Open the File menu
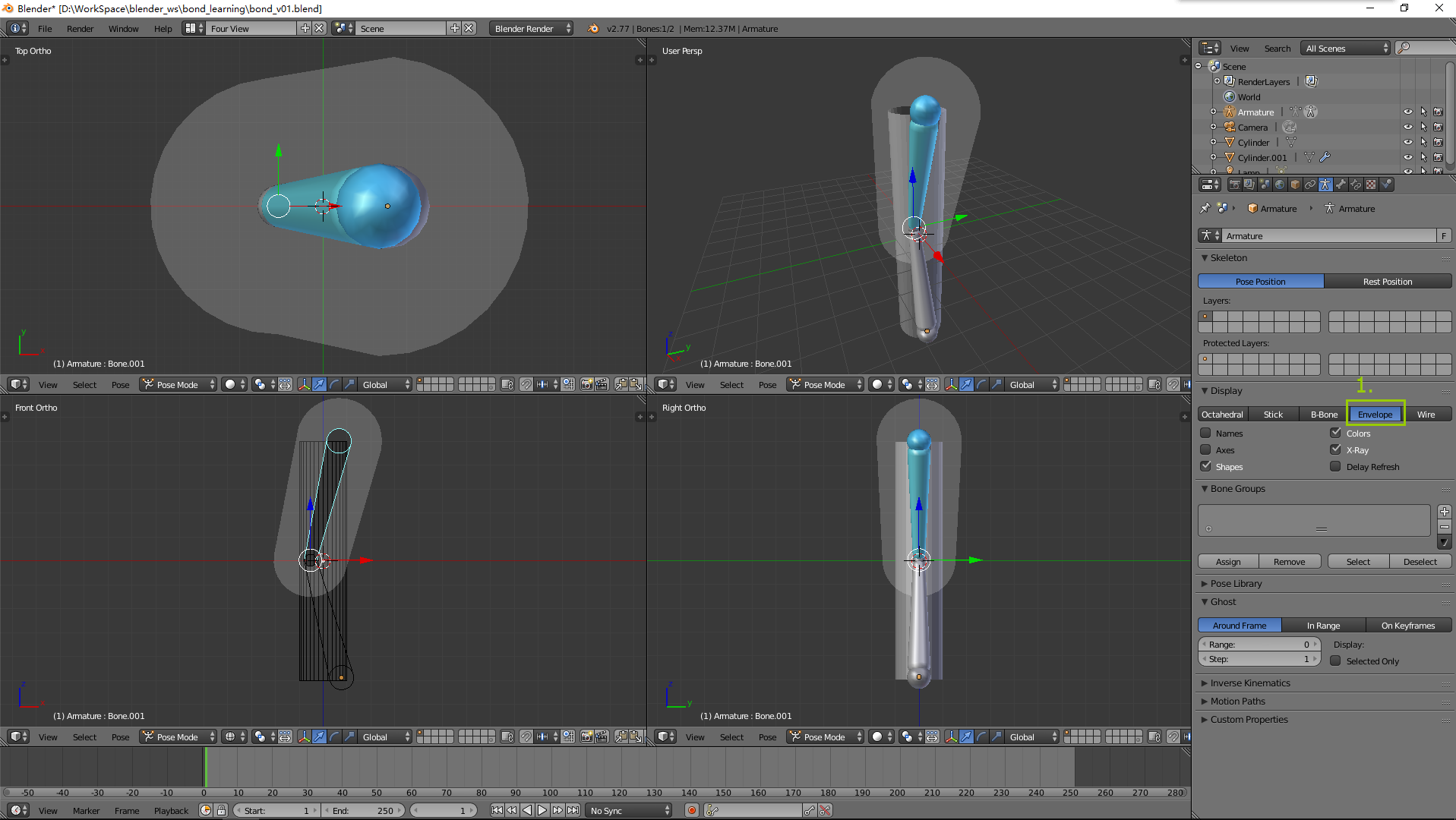This screenshot has height=820, width=1456. coord(45,28)
